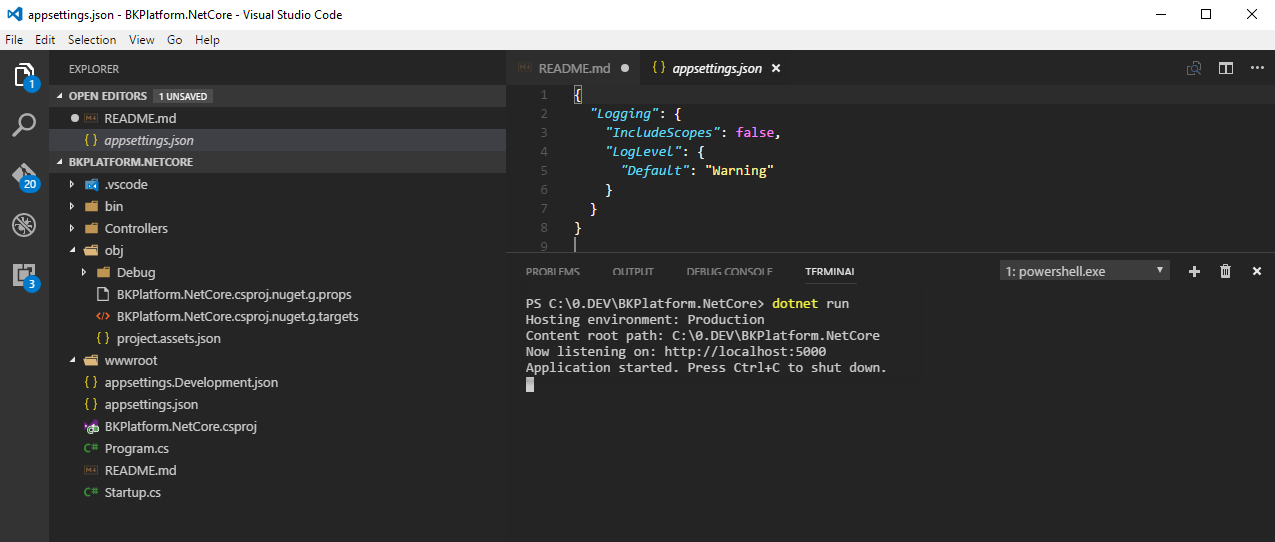This screenshot has width=1275, height=542.
Task: Open the Search view in activity bar
Action: [24, 125]
